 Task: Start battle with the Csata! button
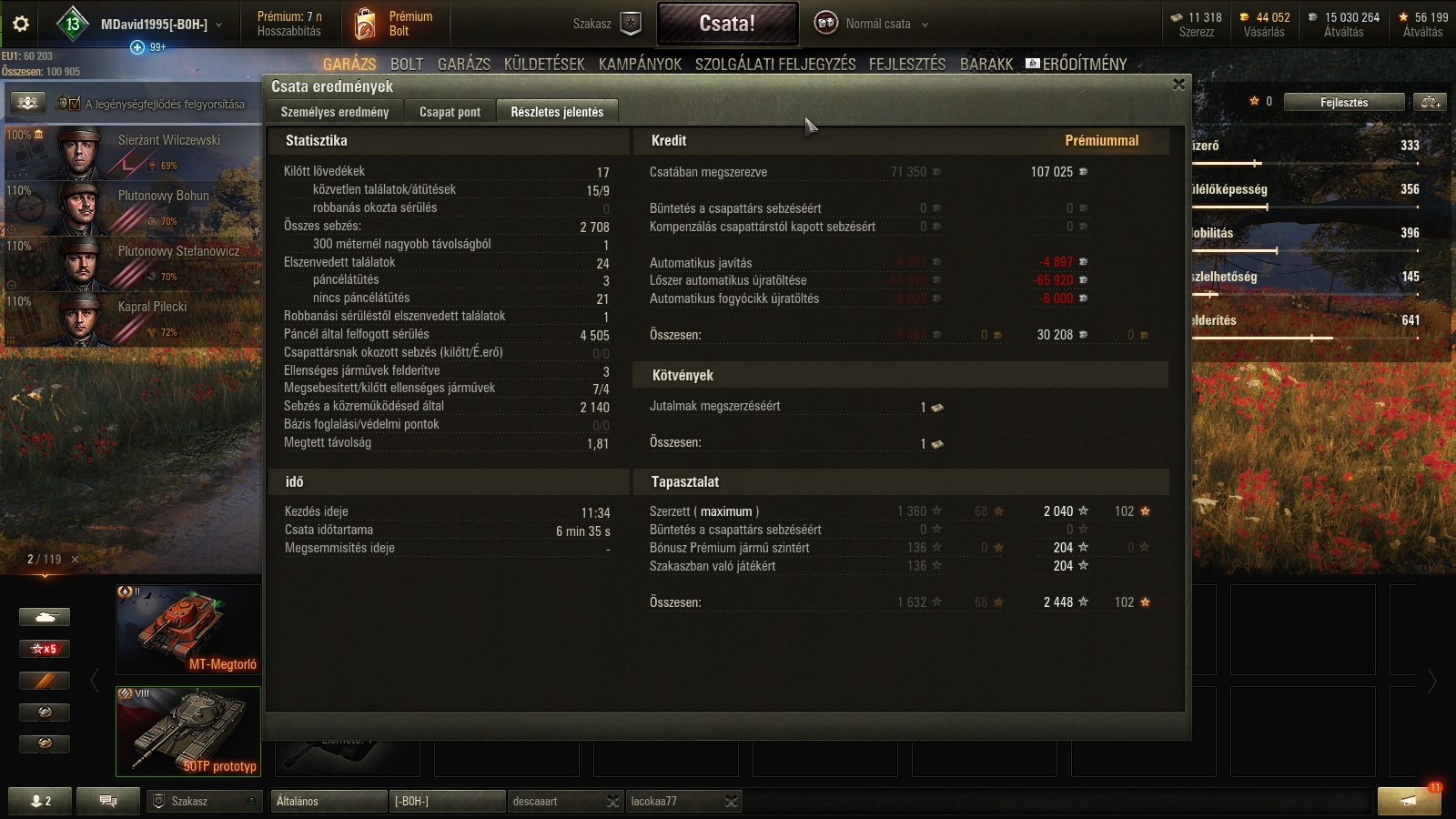pos(727,24)
